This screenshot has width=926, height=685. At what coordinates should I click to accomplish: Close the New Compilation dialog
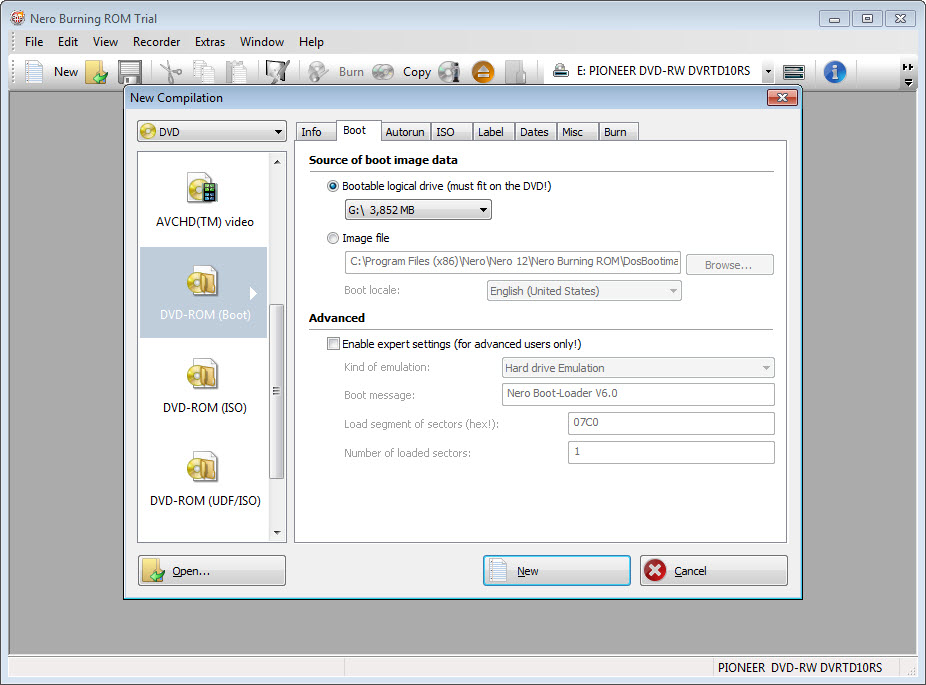pos(782,97)
